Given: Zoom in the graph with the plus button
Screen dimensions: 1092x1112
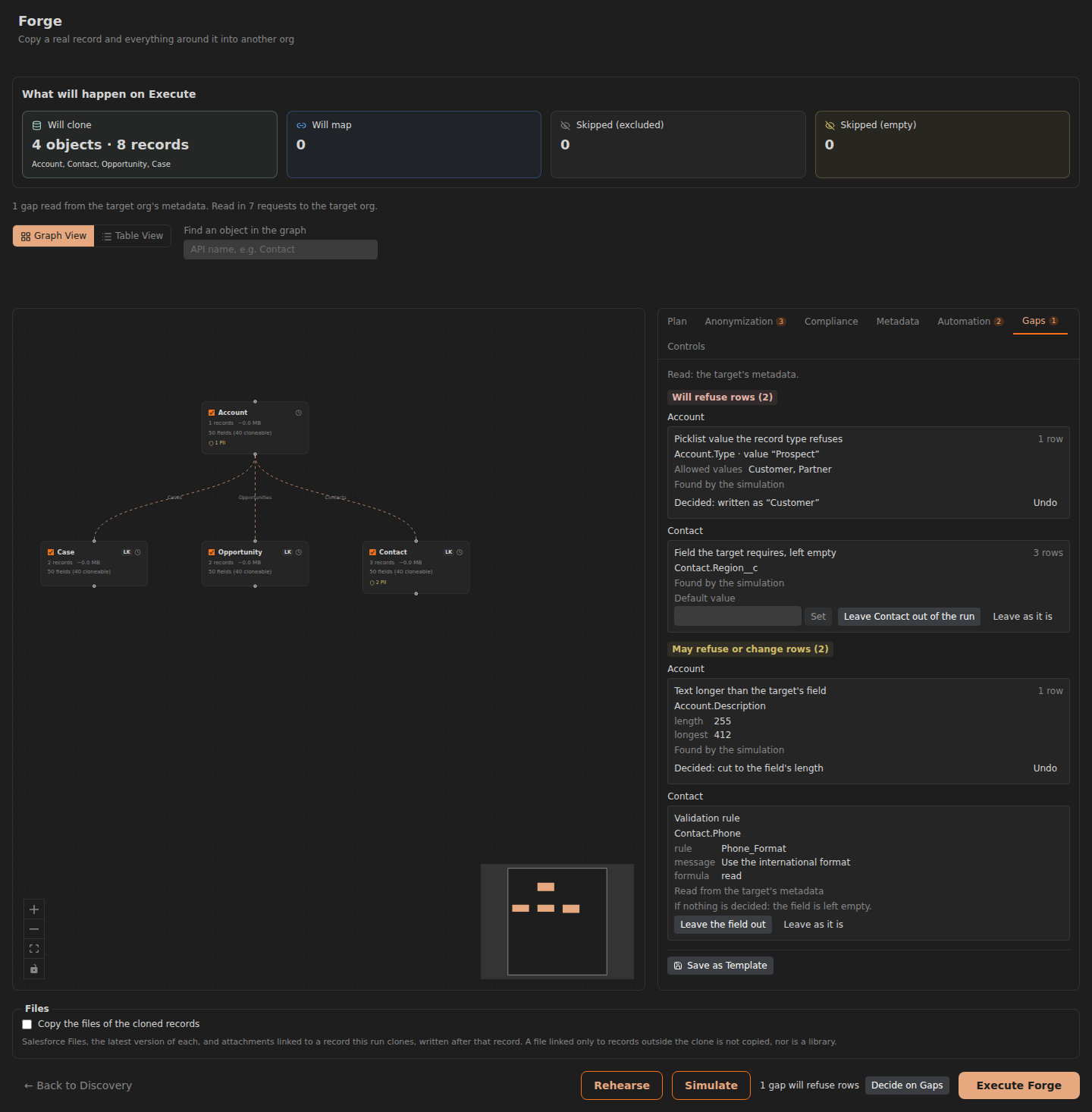Looking at the screenshot, I should click(x=34, y=909).
